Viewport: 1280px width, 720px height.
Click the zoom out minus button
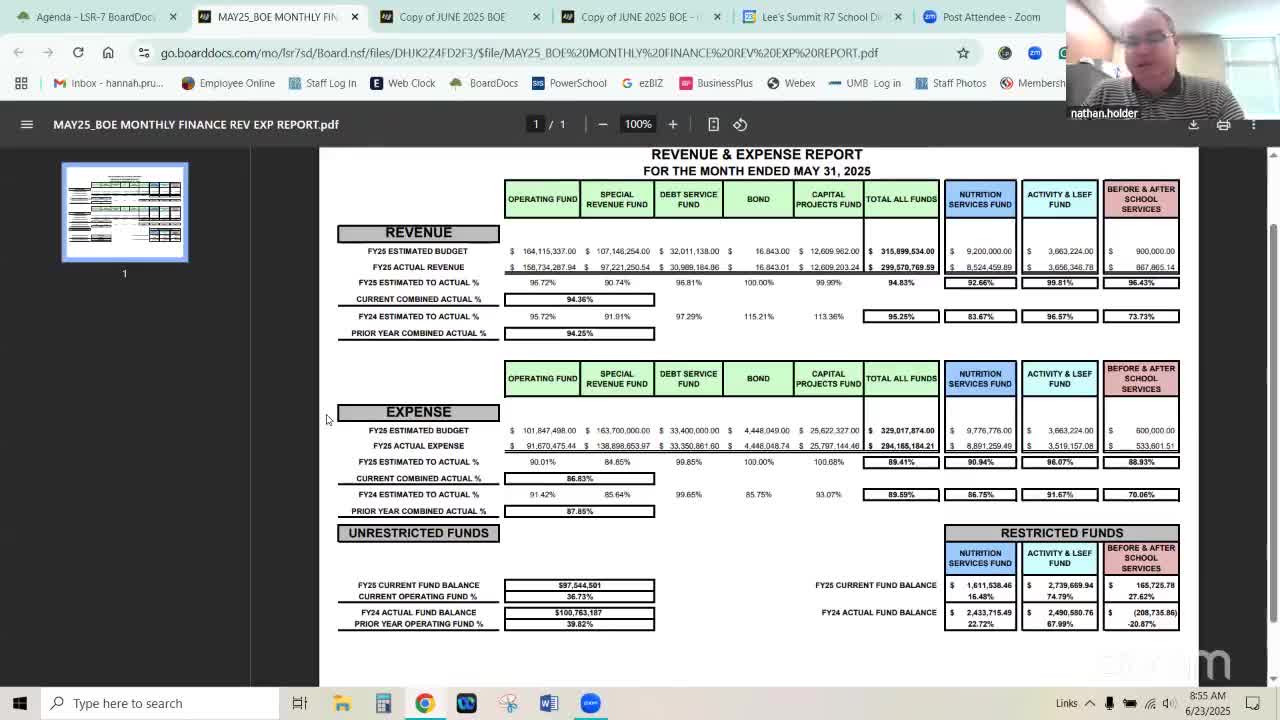(x=602, y=124)
